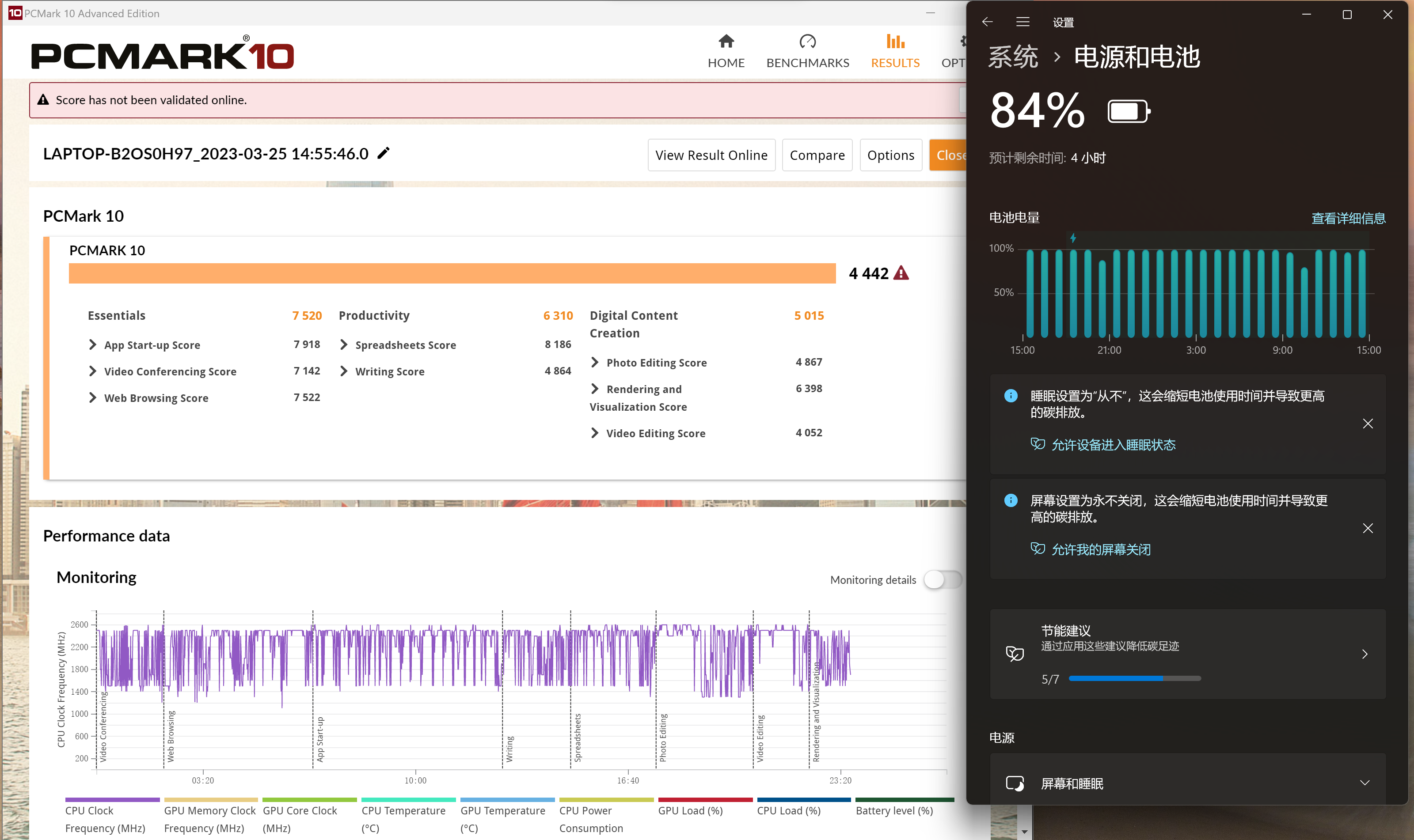Viewport: 1414px width, 840px height.
Task: Expand the App Start-up Score row
Action: coord(93,345)
